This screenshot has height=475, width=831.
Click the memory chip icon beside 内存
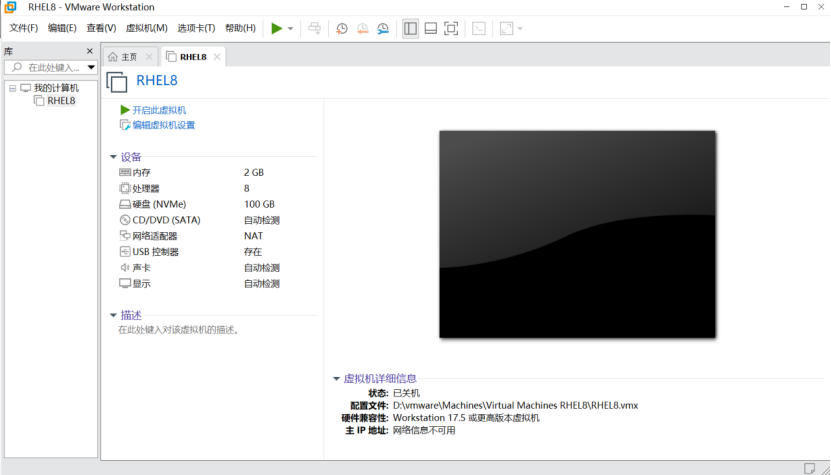point(125,173)
